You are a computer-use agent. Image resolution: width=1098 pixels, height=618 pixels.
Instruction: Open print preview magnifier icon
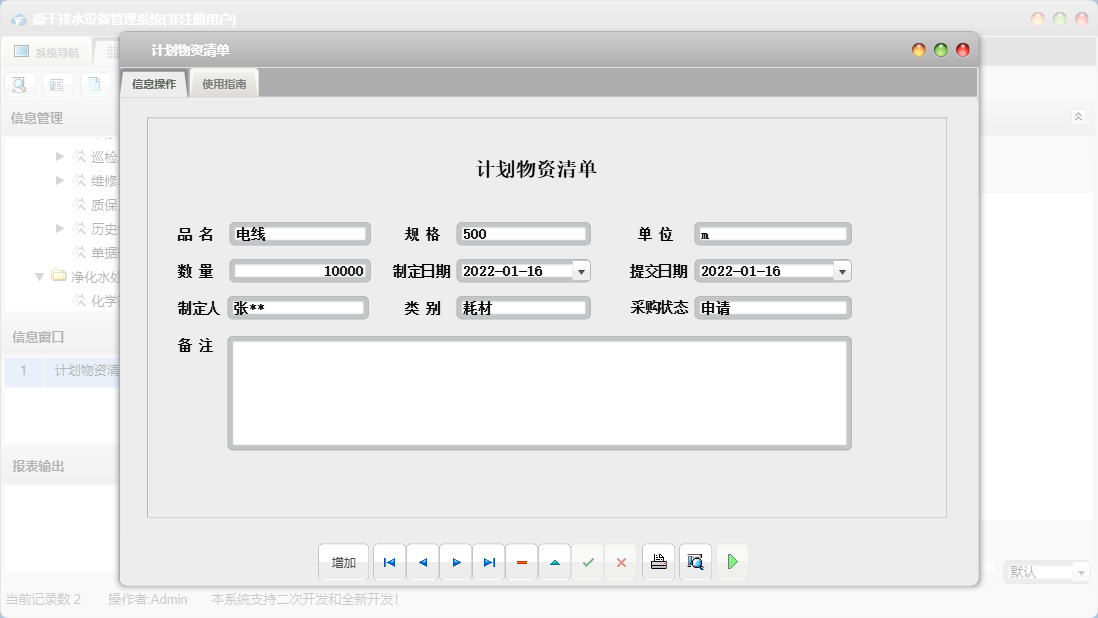coord(695,562)
